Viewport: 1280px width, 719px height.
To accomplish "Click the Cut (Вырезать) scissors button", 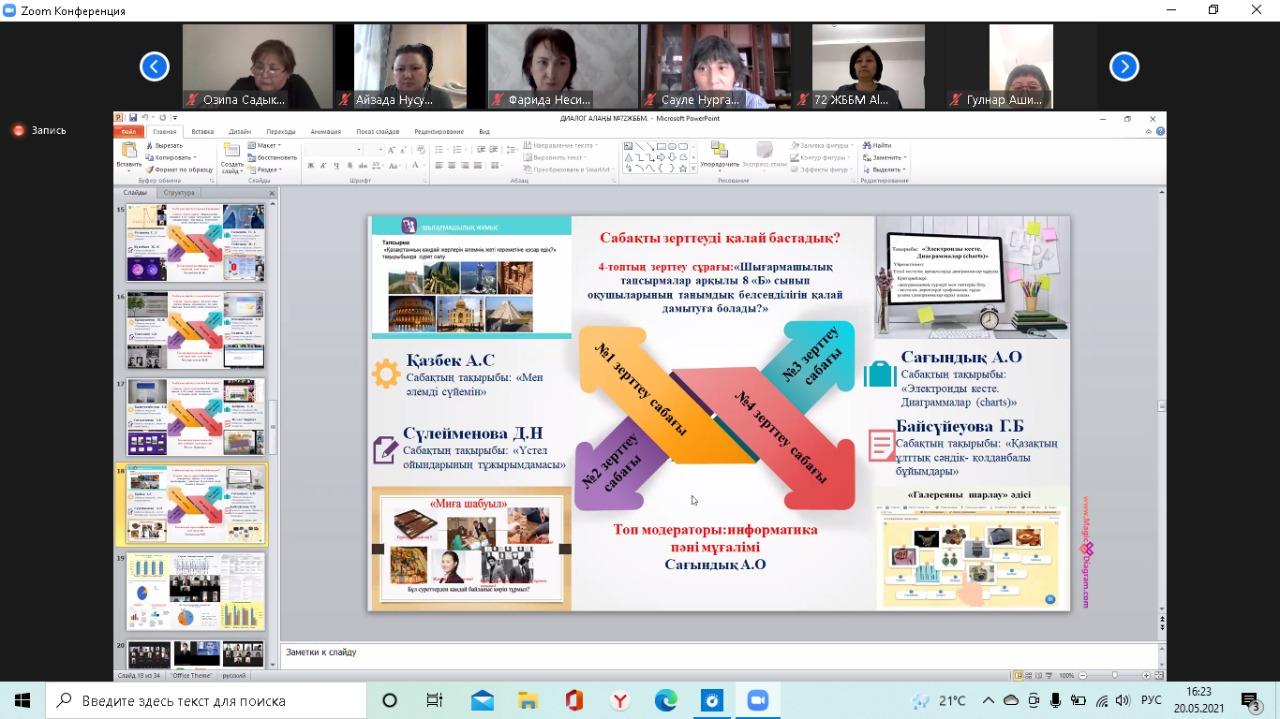I will click(x=167, y=145).
